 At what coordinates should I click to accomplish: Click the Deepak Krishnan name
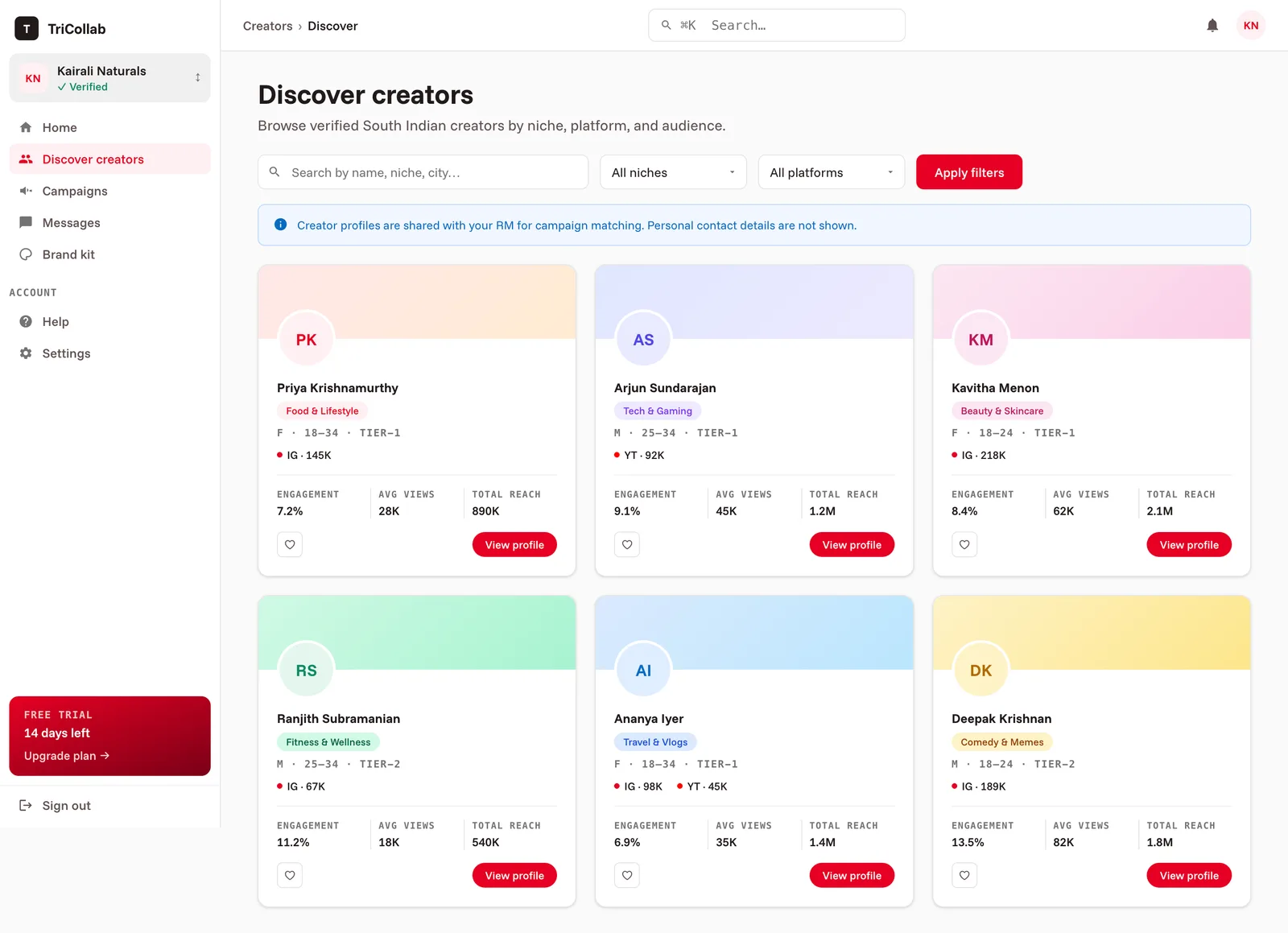1001,719
